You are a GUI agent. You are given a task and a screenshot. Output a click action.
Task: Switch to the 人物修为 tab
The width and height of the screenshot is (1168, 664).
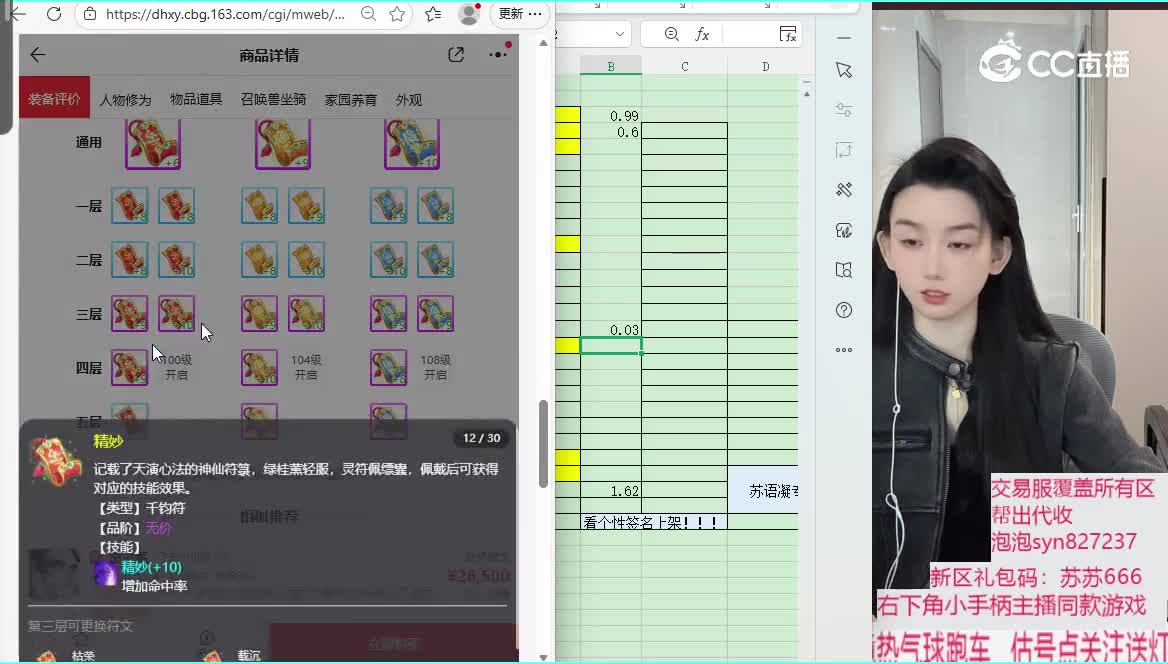[x=125, y=100]
